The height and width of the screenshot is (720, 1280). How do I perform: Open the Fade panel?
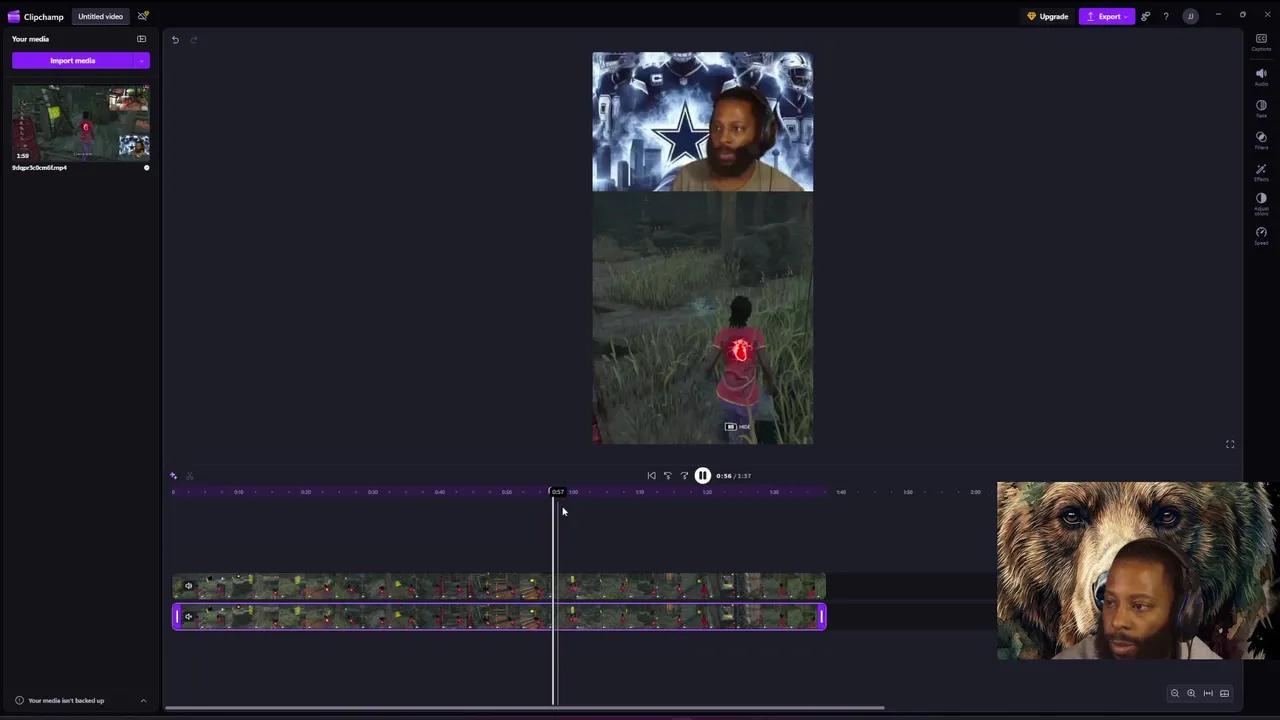click(1261, 108)
